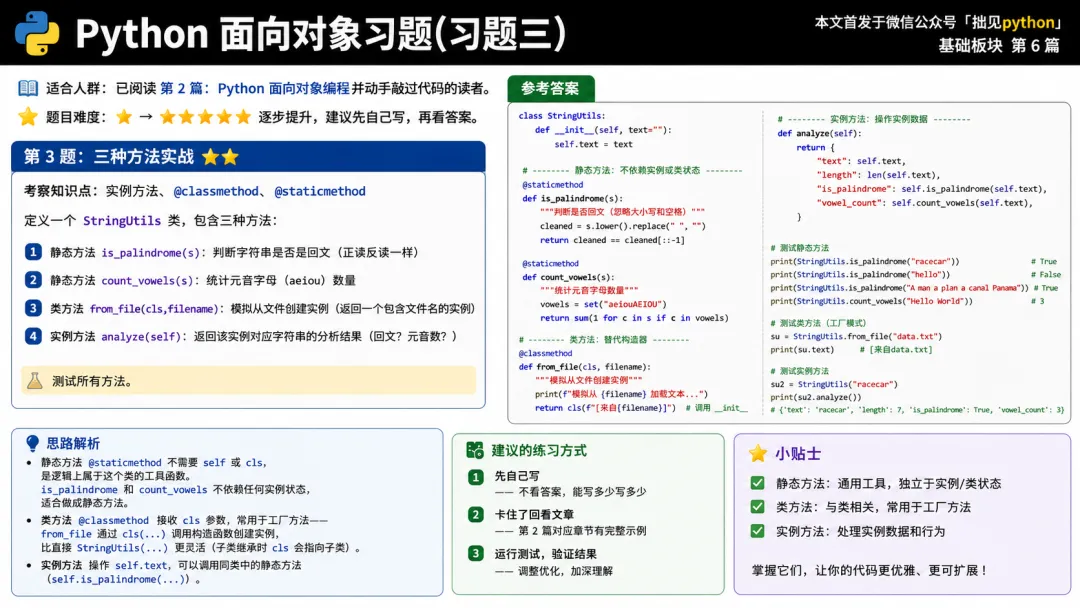Click the StringUtils class name in the description

click(122, 221)
